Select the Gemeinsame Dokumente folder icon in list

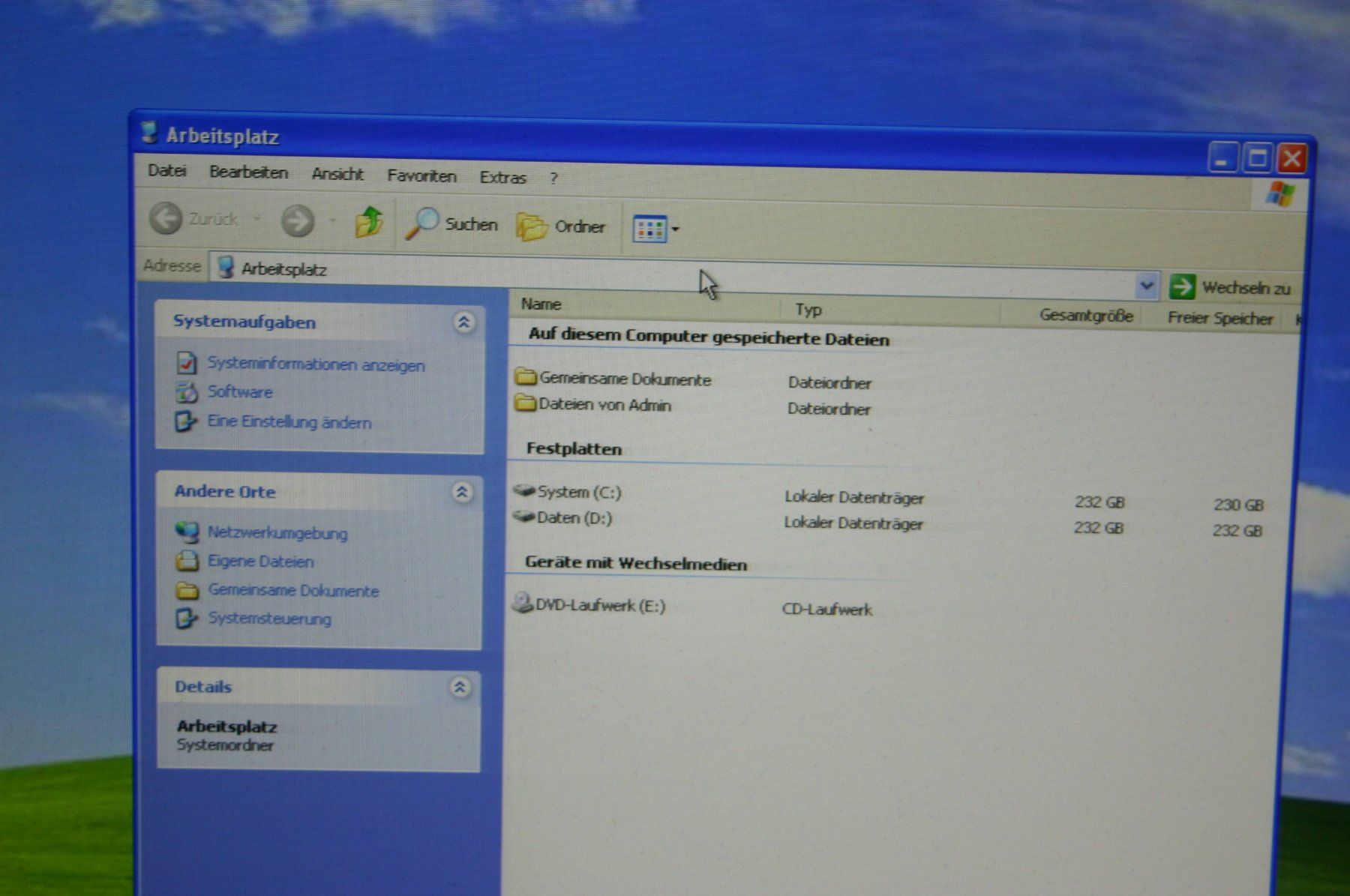click(526, 376)
